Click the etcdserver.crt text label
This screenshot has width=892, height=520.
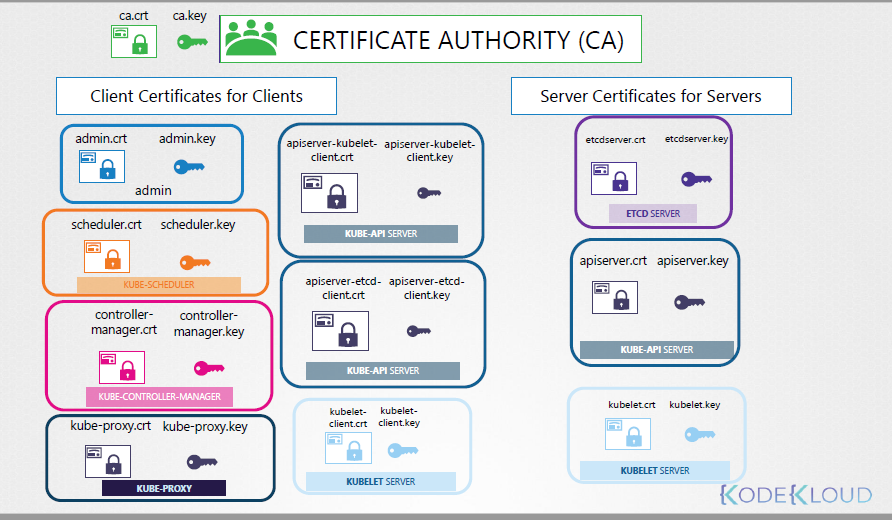pyautogui.click(x=616, y=139)
